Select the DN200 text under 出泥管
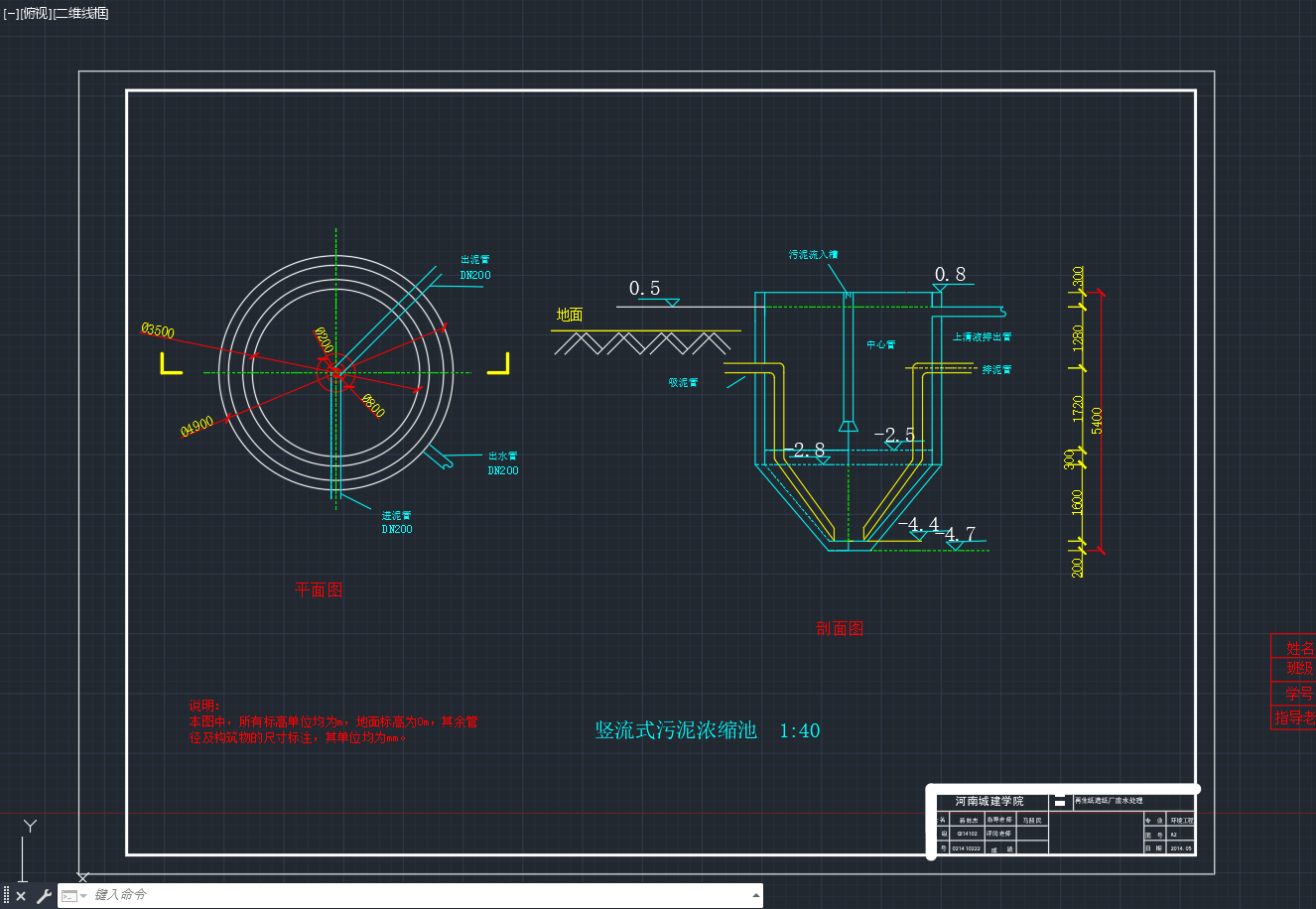 (x=475, y=275)
